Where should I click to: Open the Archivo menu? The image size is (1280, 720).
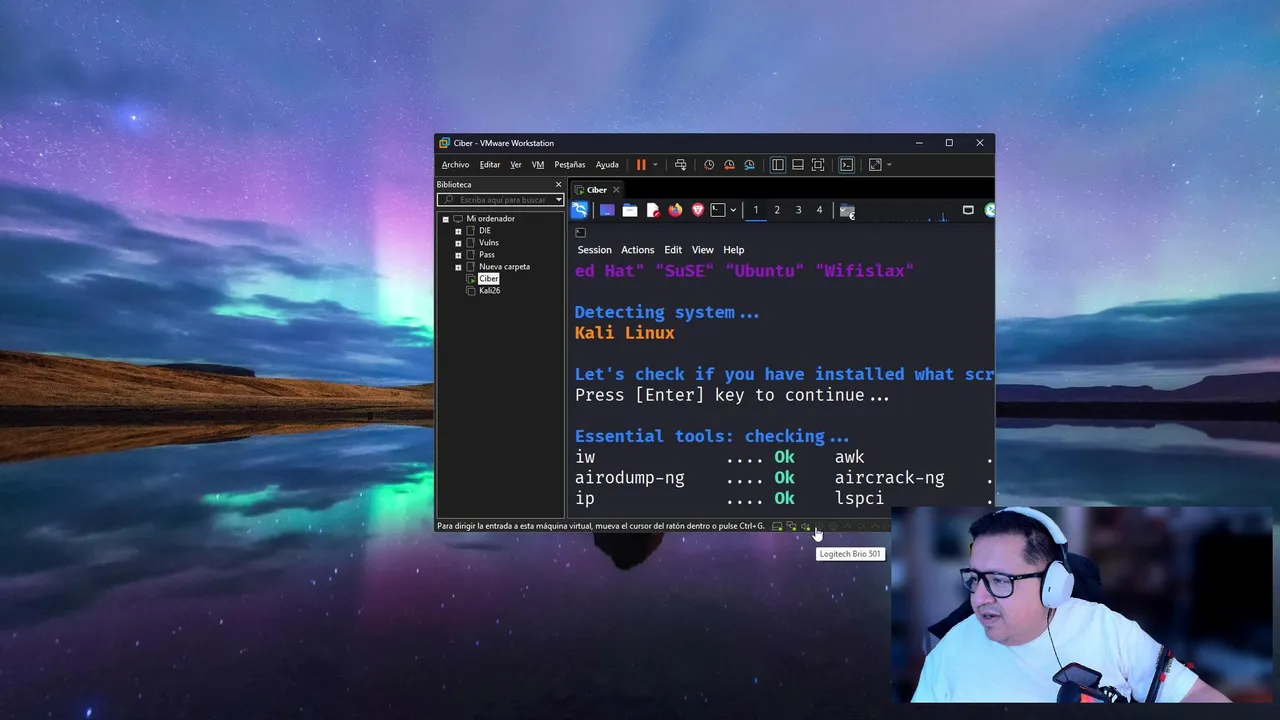point(455,165)
